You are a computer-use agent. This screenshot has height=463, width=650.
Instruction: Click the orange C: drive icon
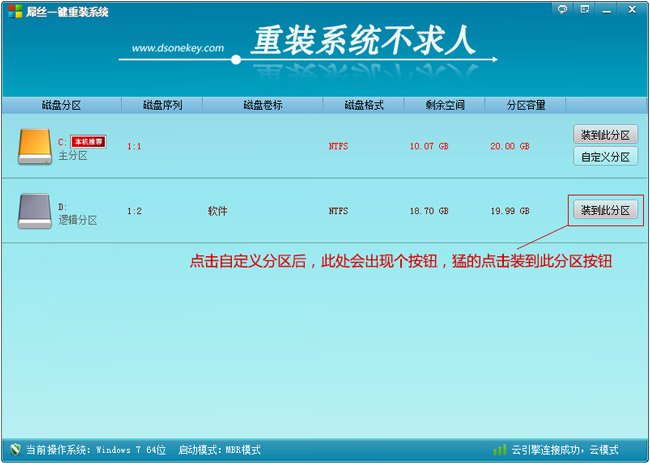coord(34,147)
